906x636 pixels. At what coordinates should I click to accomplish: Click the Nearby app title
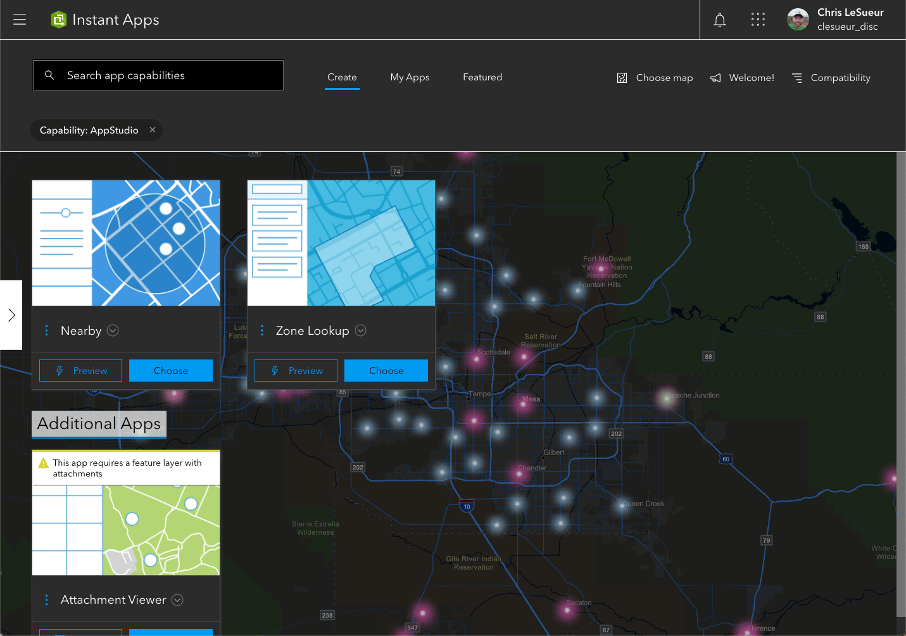[81, 330]
